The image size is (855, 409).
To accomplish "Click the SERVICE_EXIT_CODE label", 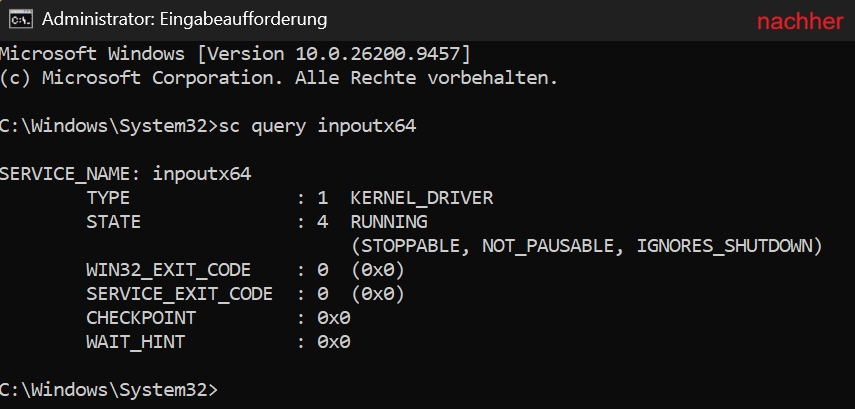I will pos(179,294).
